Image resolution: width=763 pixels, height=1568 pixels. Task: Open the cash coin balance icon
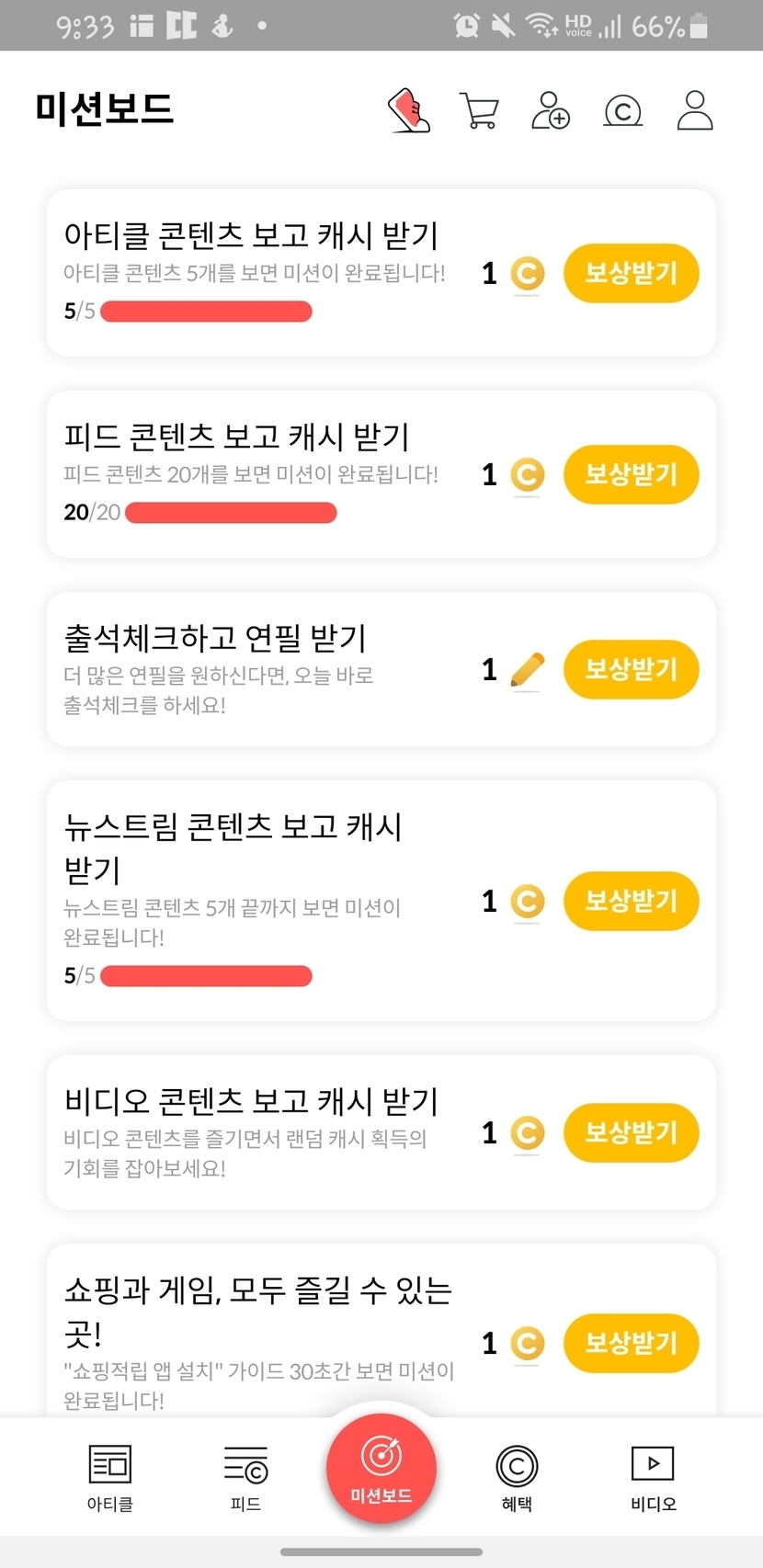tap(622, 111)
